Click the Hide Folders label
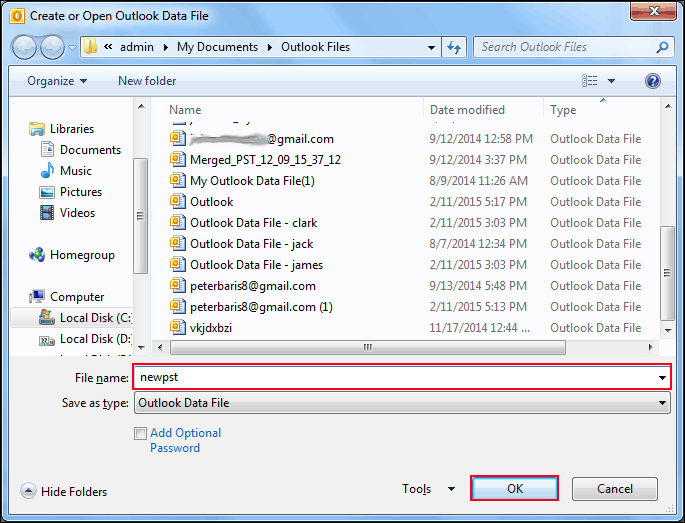The height and width of the screenshot is (523, 685). coord(74,492)
